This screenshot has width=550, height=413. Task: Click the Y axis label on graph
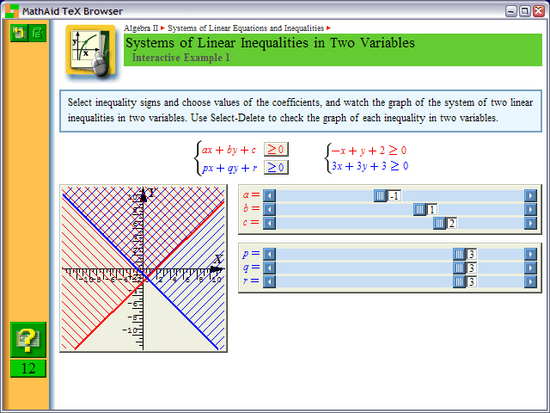coord(151,192)
